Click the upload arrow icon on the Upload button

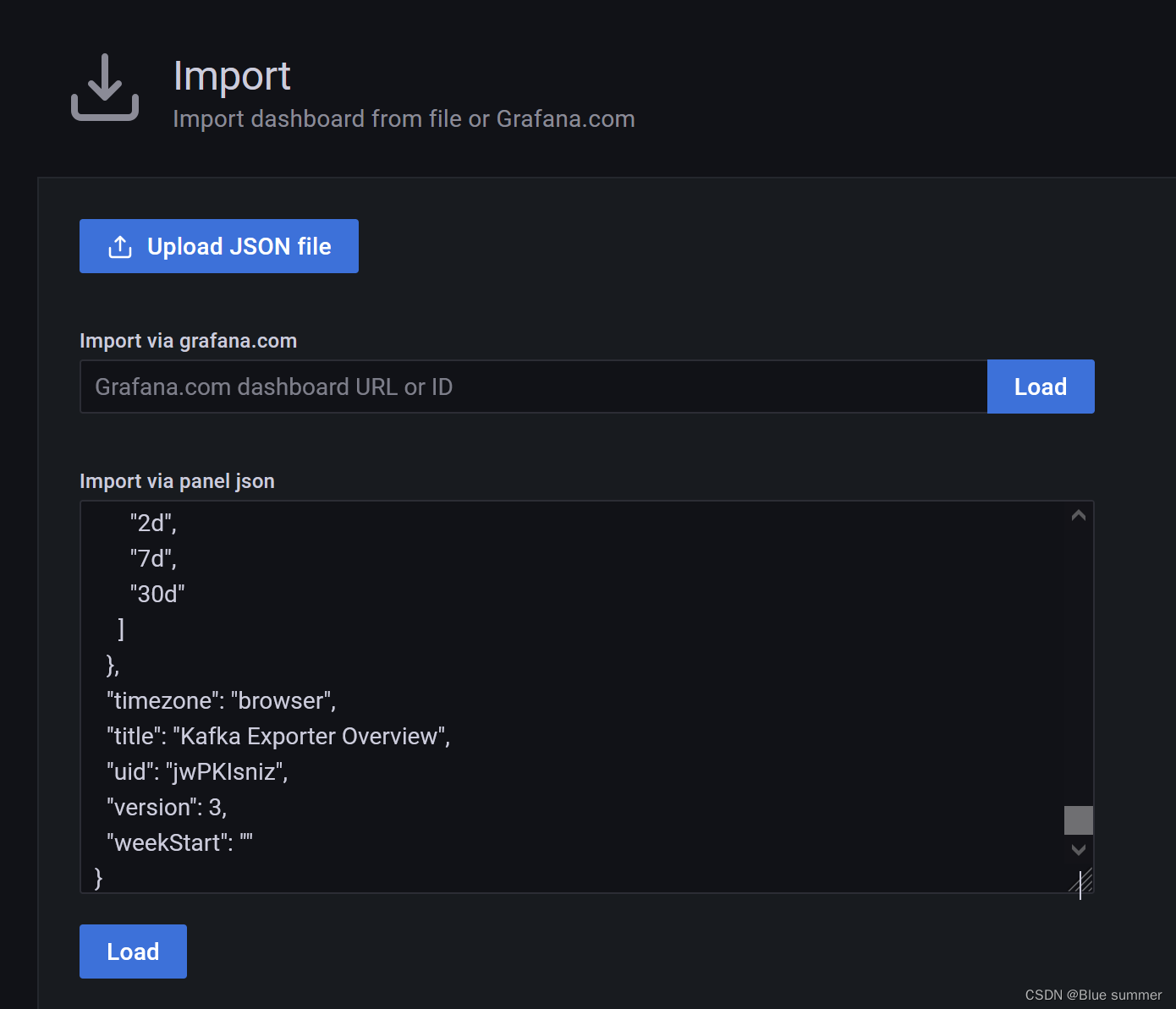[x=120, y=247]
